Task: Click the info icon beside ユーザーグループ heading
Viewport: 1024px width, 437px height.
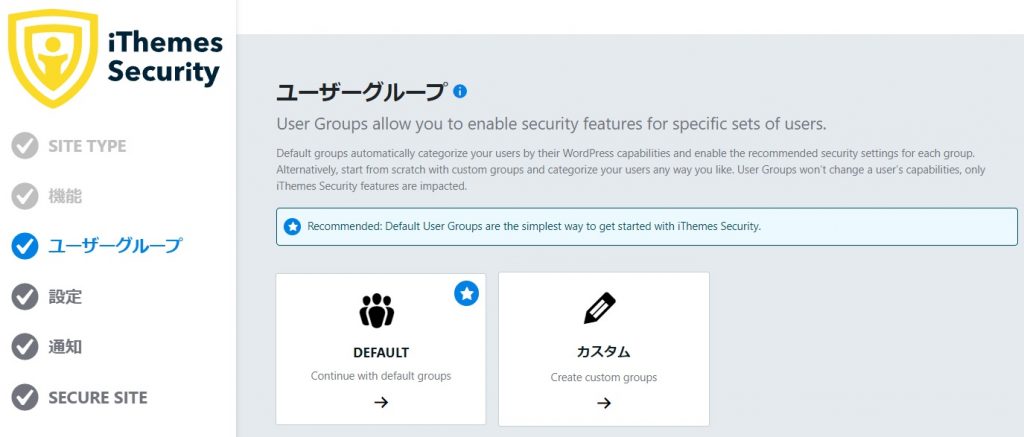Action: pyautogui.click(x=460, y=91)
